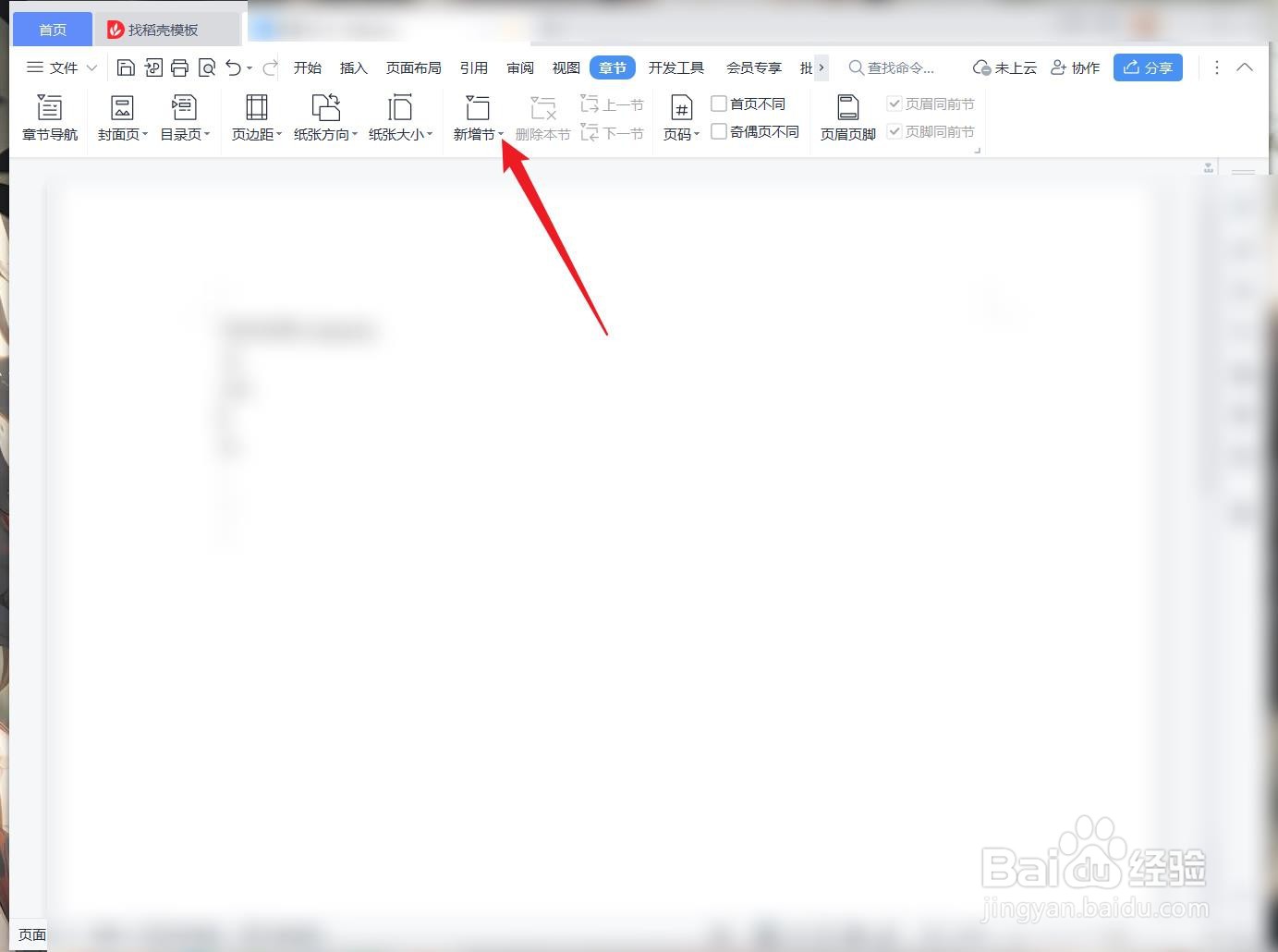Open the 首页 home tab
Image resolution: width=1278 pixels, height=952 pixels.
53,30
